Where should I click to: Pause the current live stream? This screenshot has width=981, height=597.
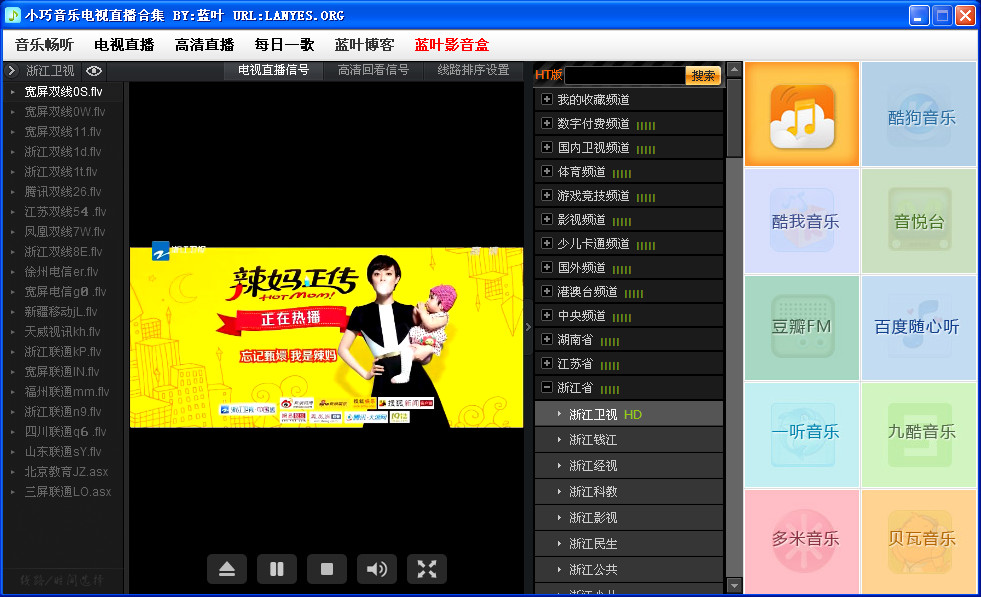(276, 568)
